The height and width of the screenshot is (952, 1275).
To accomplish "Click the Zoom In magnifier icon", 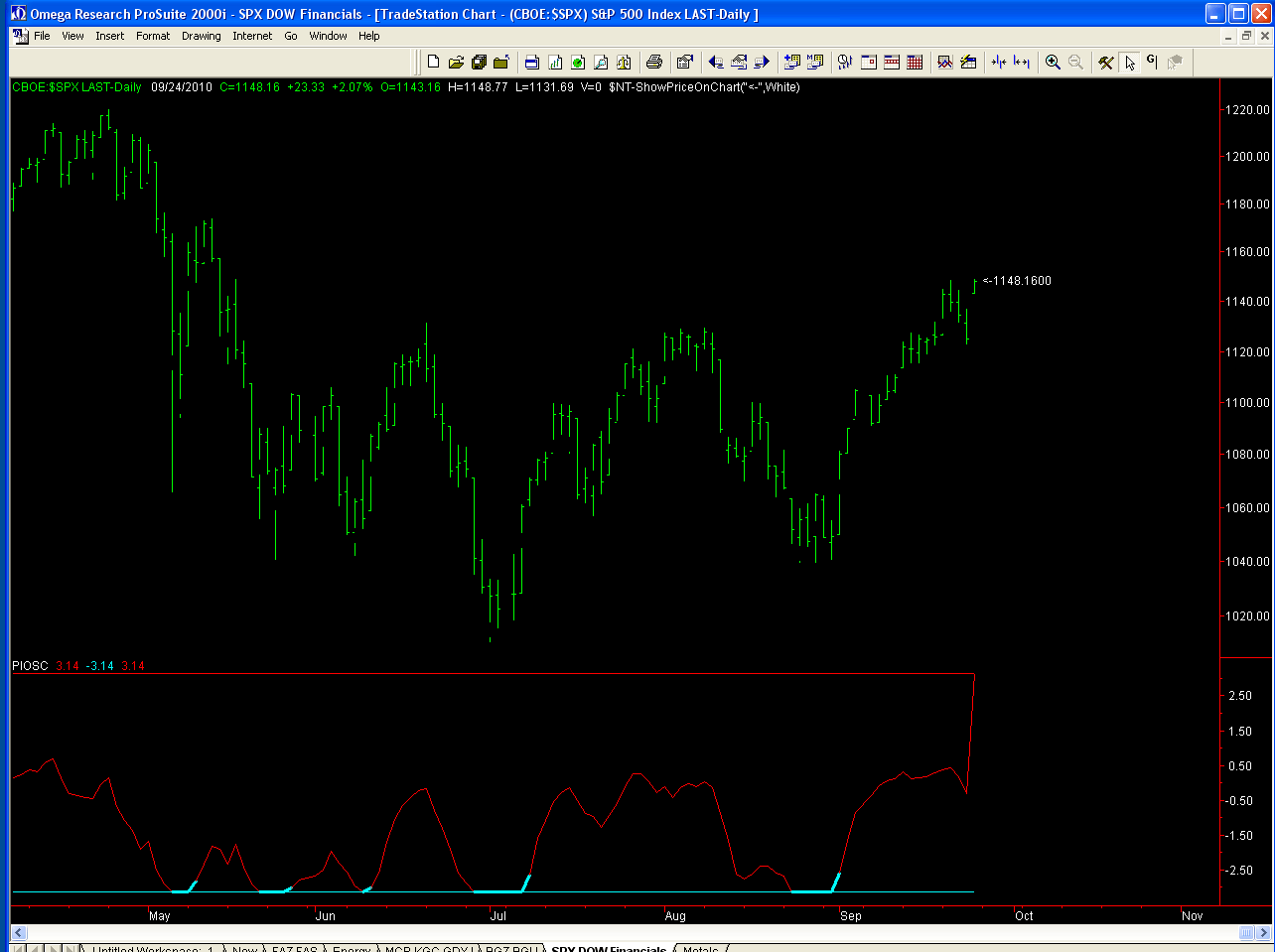I will coord(1053,62).
